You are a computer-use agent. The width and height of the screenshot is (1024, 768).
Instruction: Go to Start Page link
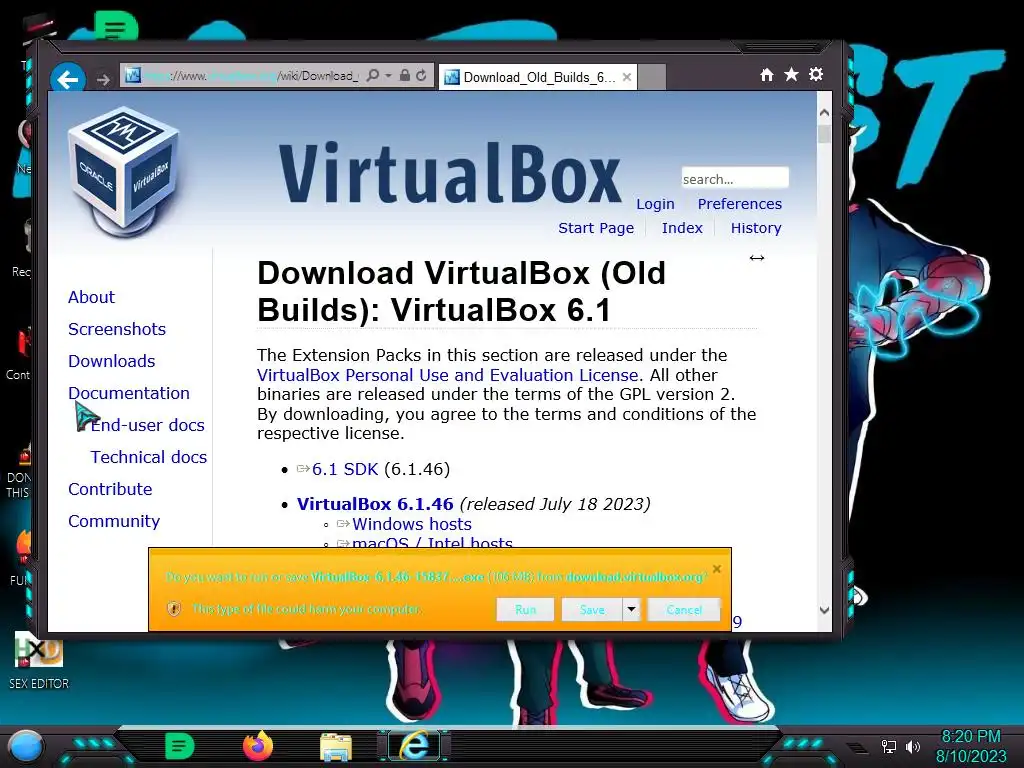pos(596,228)
